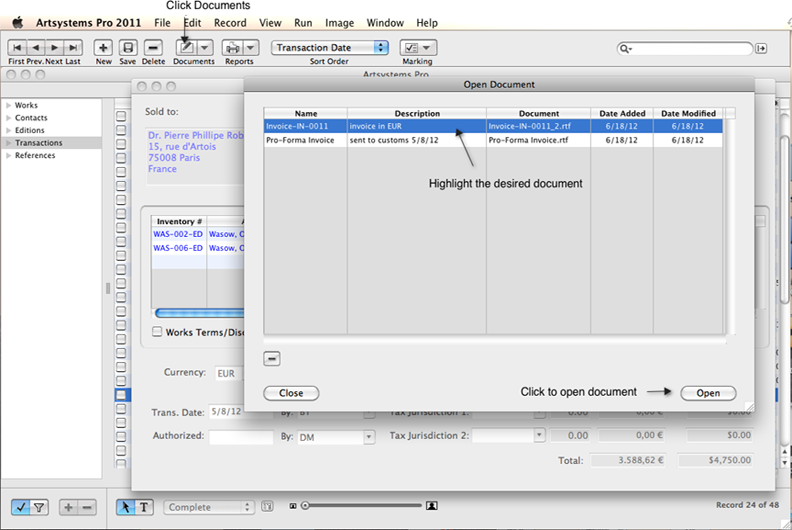
Task: Click the Currency EUR field
Action: 229,373
